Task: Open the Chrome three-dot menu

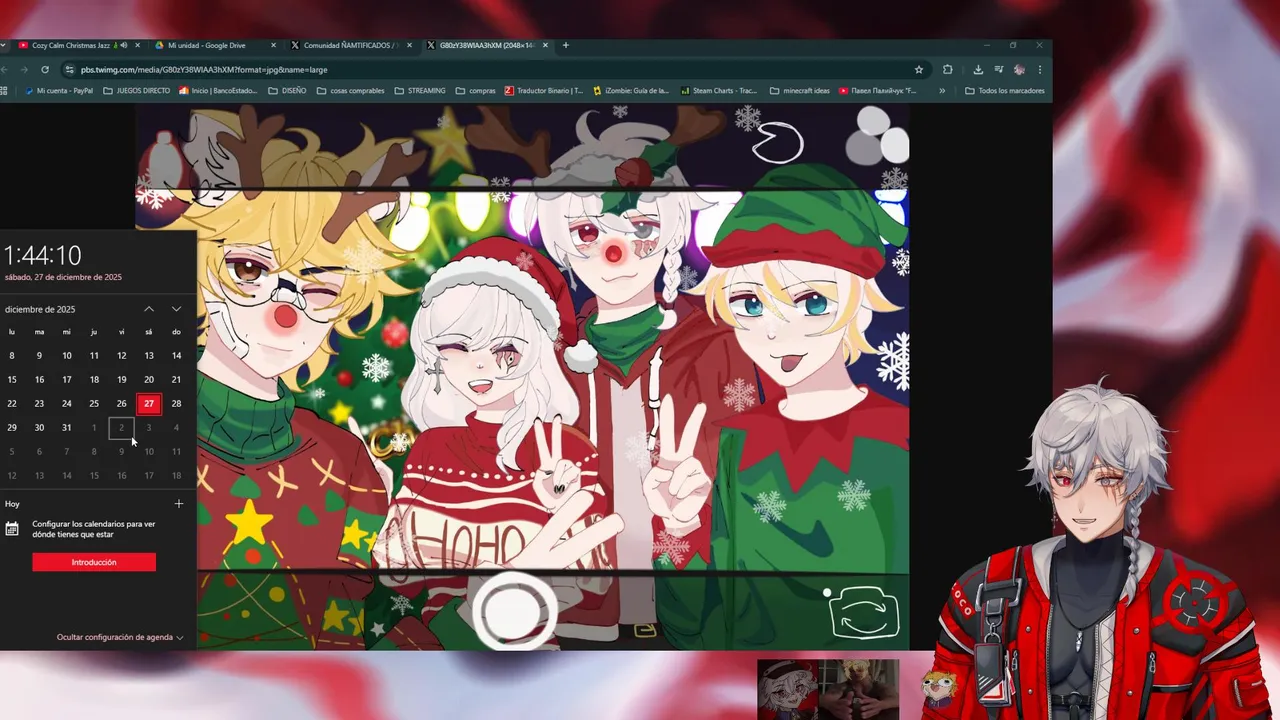Action: [1040, 70]
